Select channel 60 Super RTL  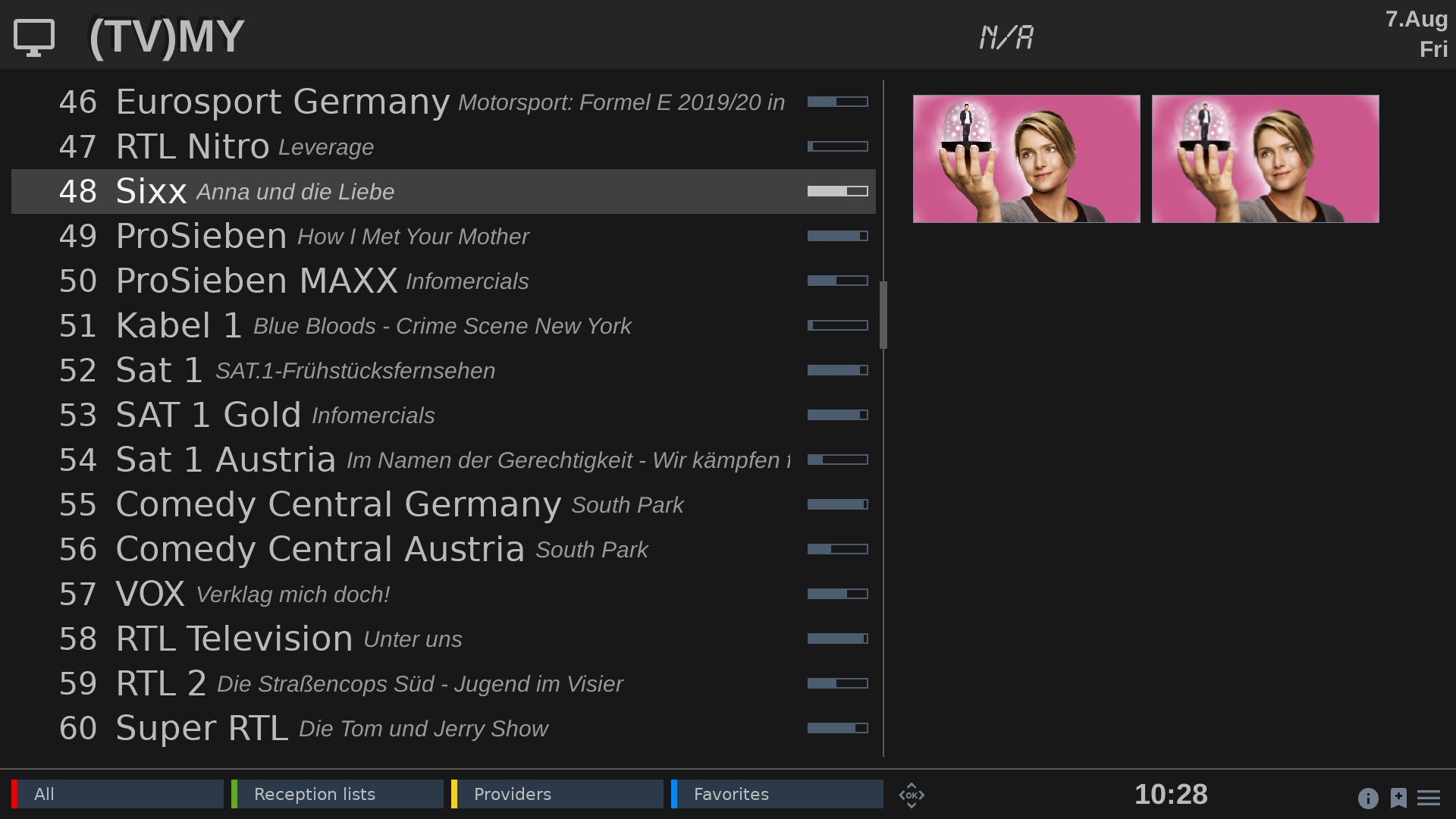point(444,728)
